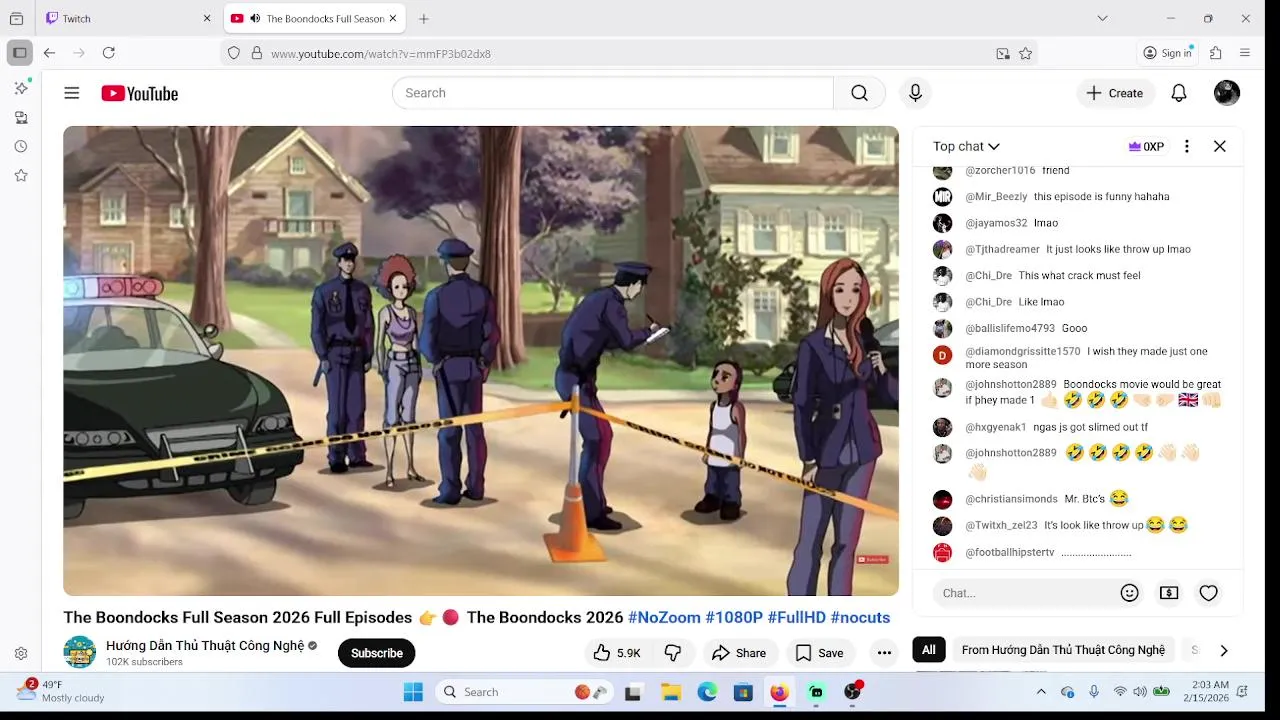Select The Boondocks Full Season tab
1280x720 pixels.
click(313, 18)
